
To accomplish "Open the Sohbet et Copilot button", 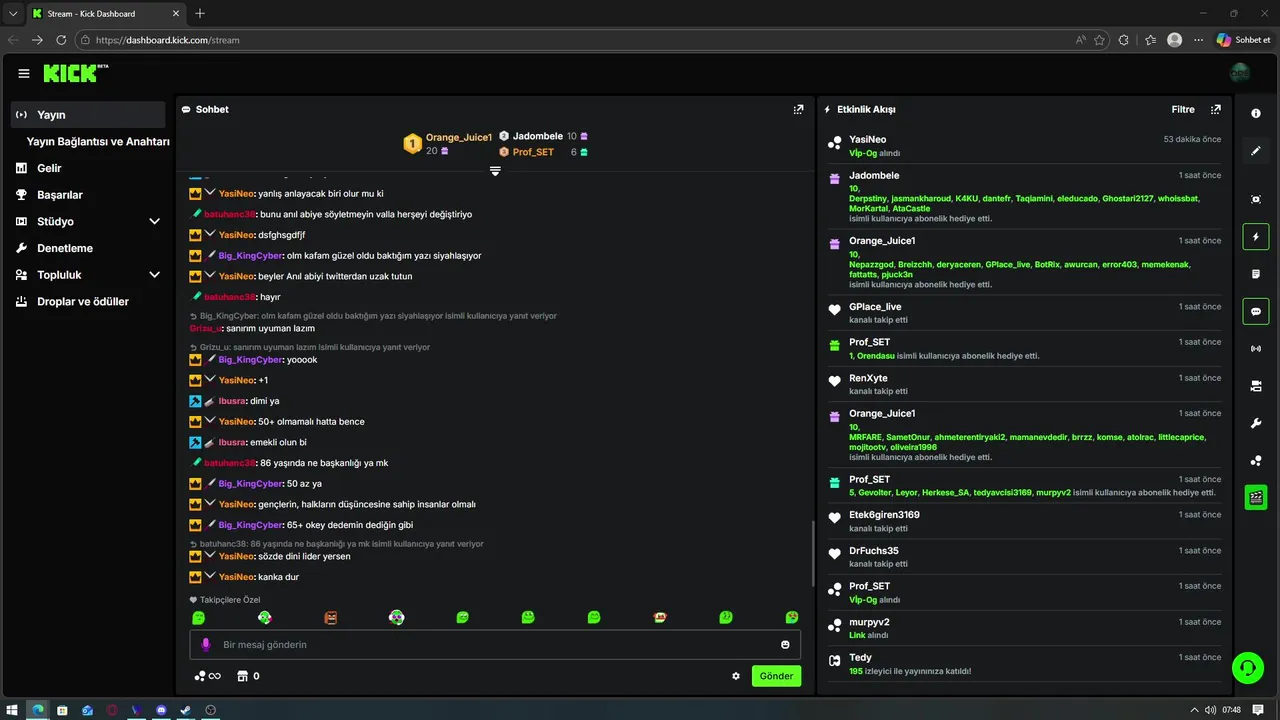I will 1244,40.
